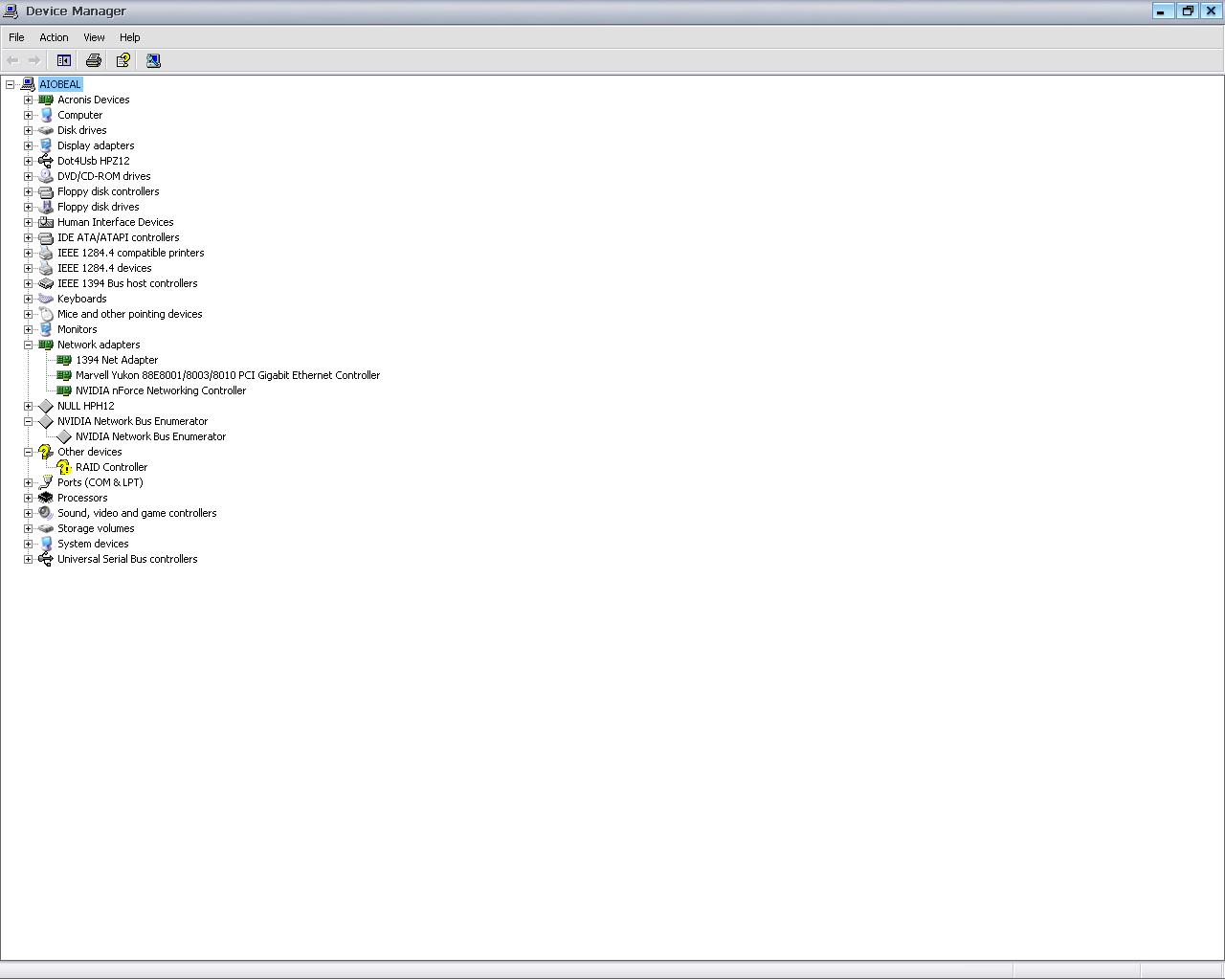Select the Floppy disk drives label
1225x980 pixels.
[99, 207]
